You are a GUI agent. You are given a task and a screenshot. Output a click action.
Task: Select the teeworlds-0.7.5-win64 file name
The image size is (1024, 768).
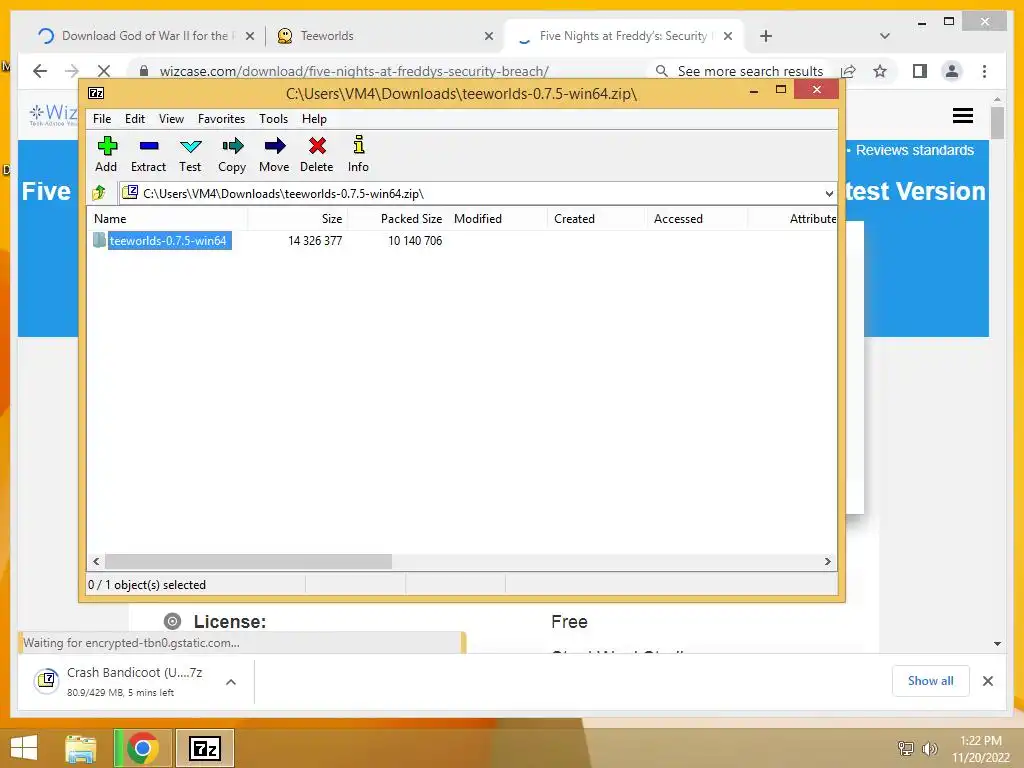[168, 240]
